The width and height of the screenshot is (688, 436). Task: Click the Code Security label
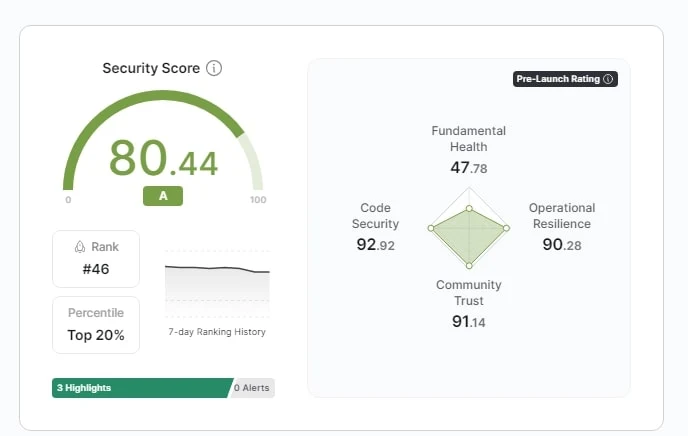pos(376,215)
